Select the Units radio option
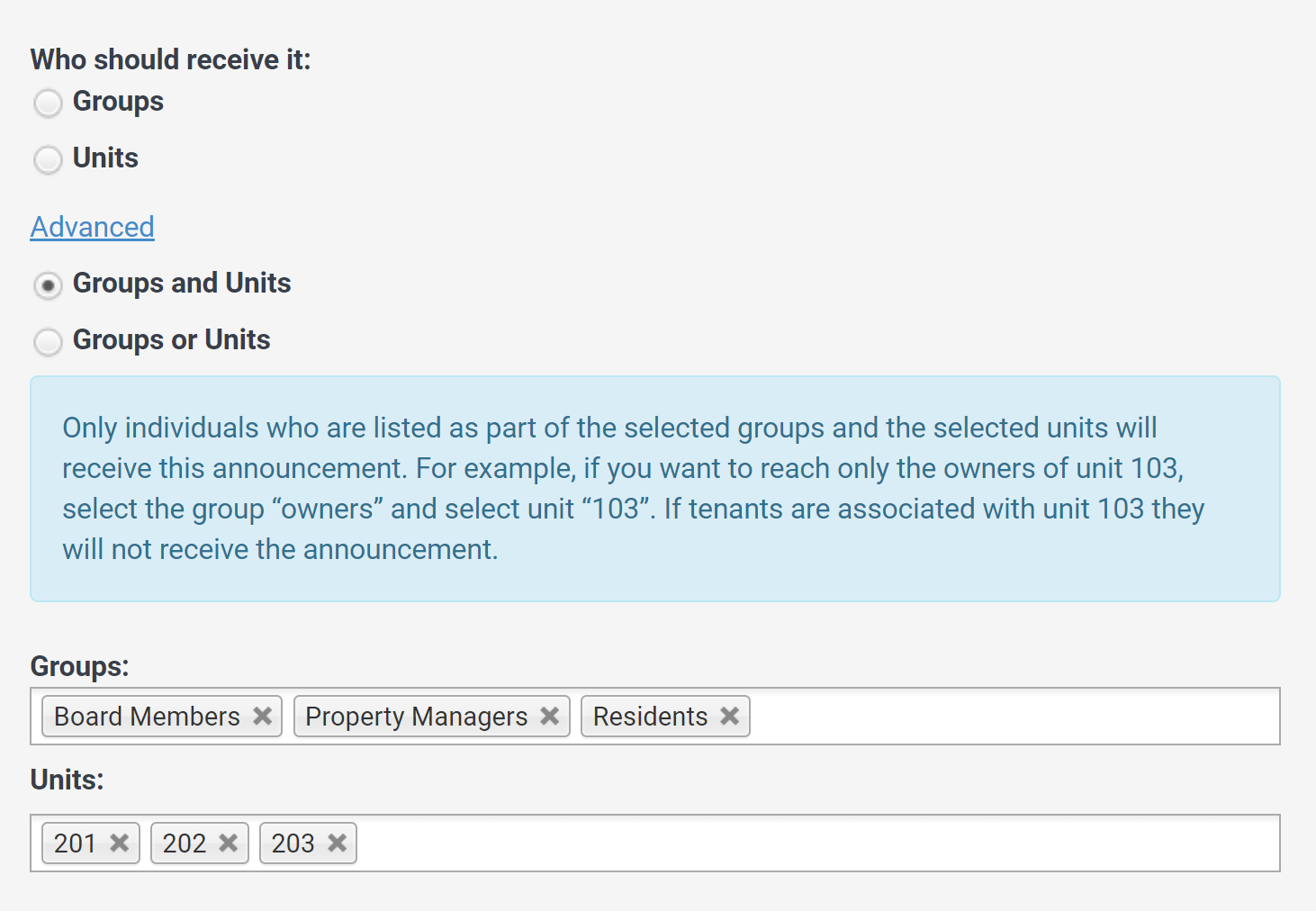 pos(48,160)
